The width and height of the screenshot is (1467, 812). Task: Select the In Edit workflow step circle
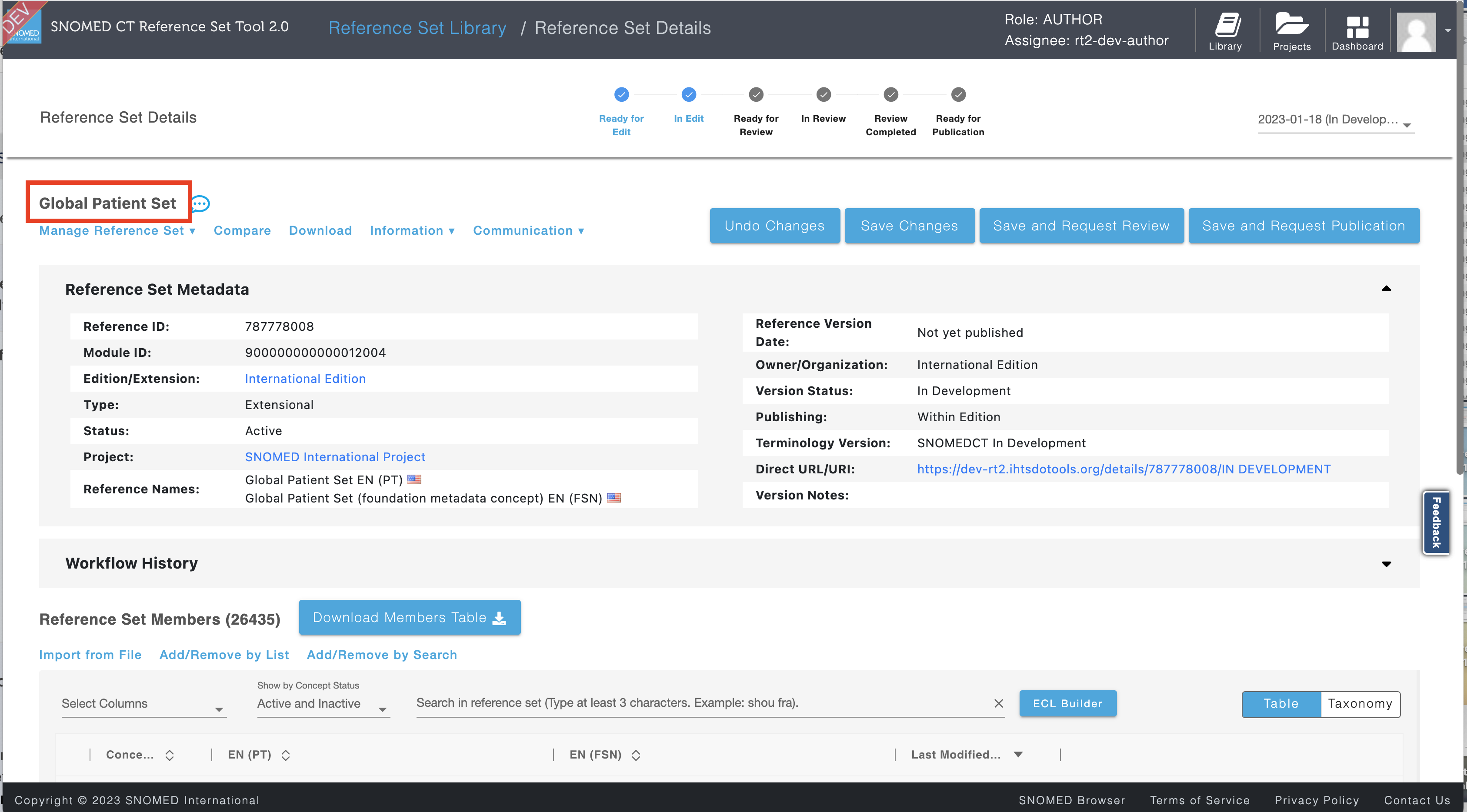[x=689, y=94]
